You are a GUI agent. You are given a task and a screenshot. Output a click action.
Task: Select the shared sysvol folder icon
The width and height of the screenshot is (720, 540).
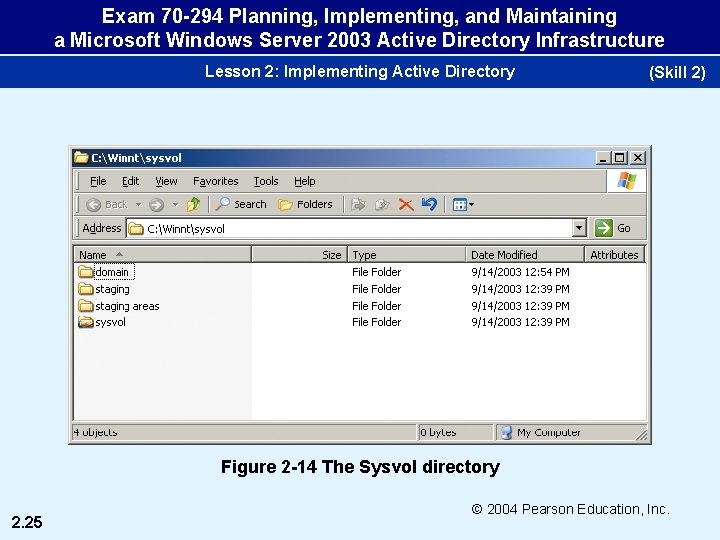click(85, 322)
